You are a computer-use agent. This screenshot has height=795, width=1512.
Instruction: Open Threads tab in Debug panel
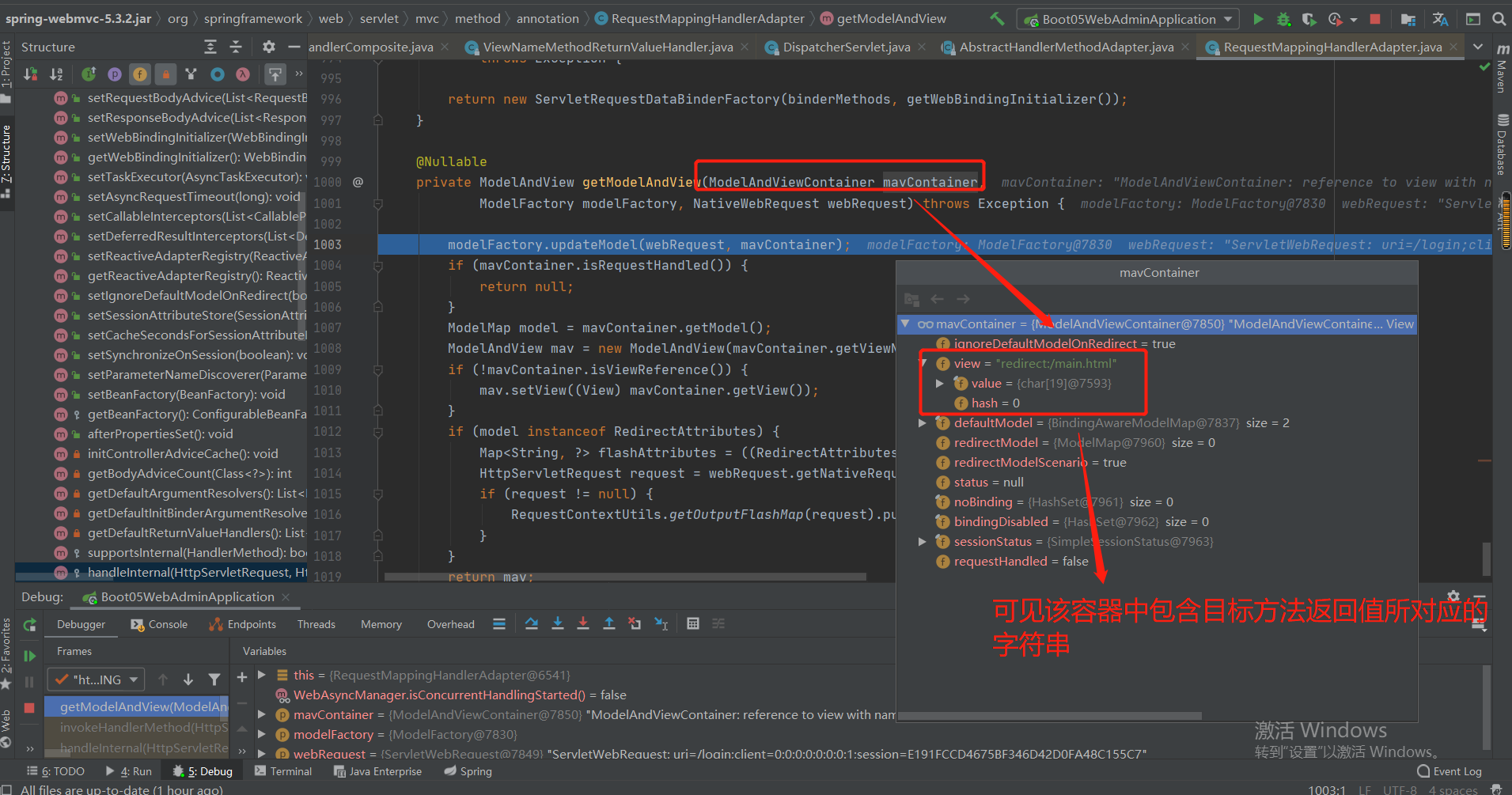coord(316,624)
